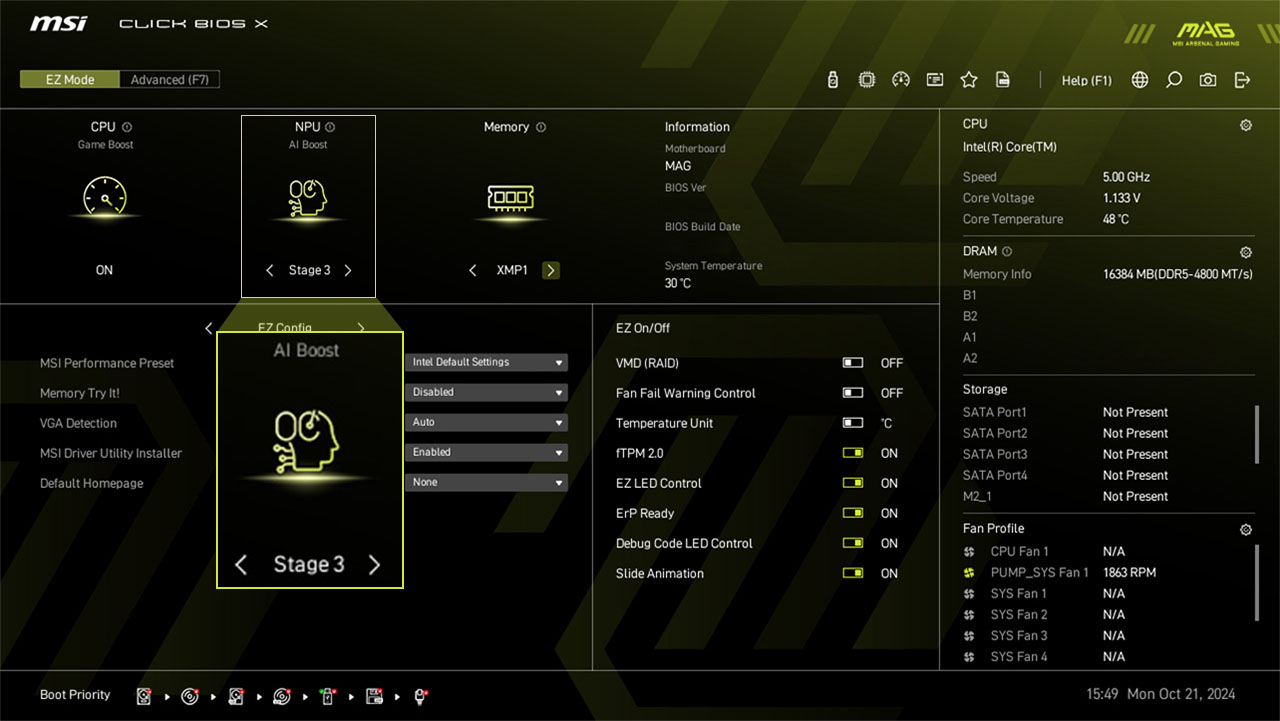Screen dimensions: 1280x721
Task: Take a screenshot with the camera icon
Action: click(x=1208, y=80)
